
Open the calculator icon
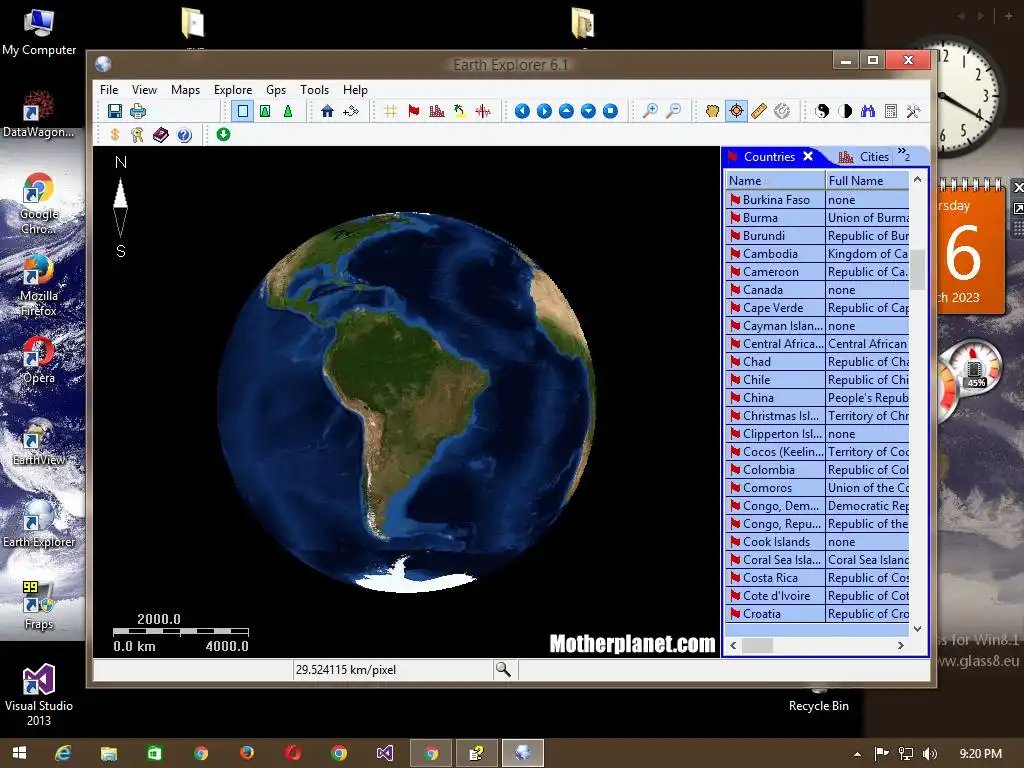point(891,111)
